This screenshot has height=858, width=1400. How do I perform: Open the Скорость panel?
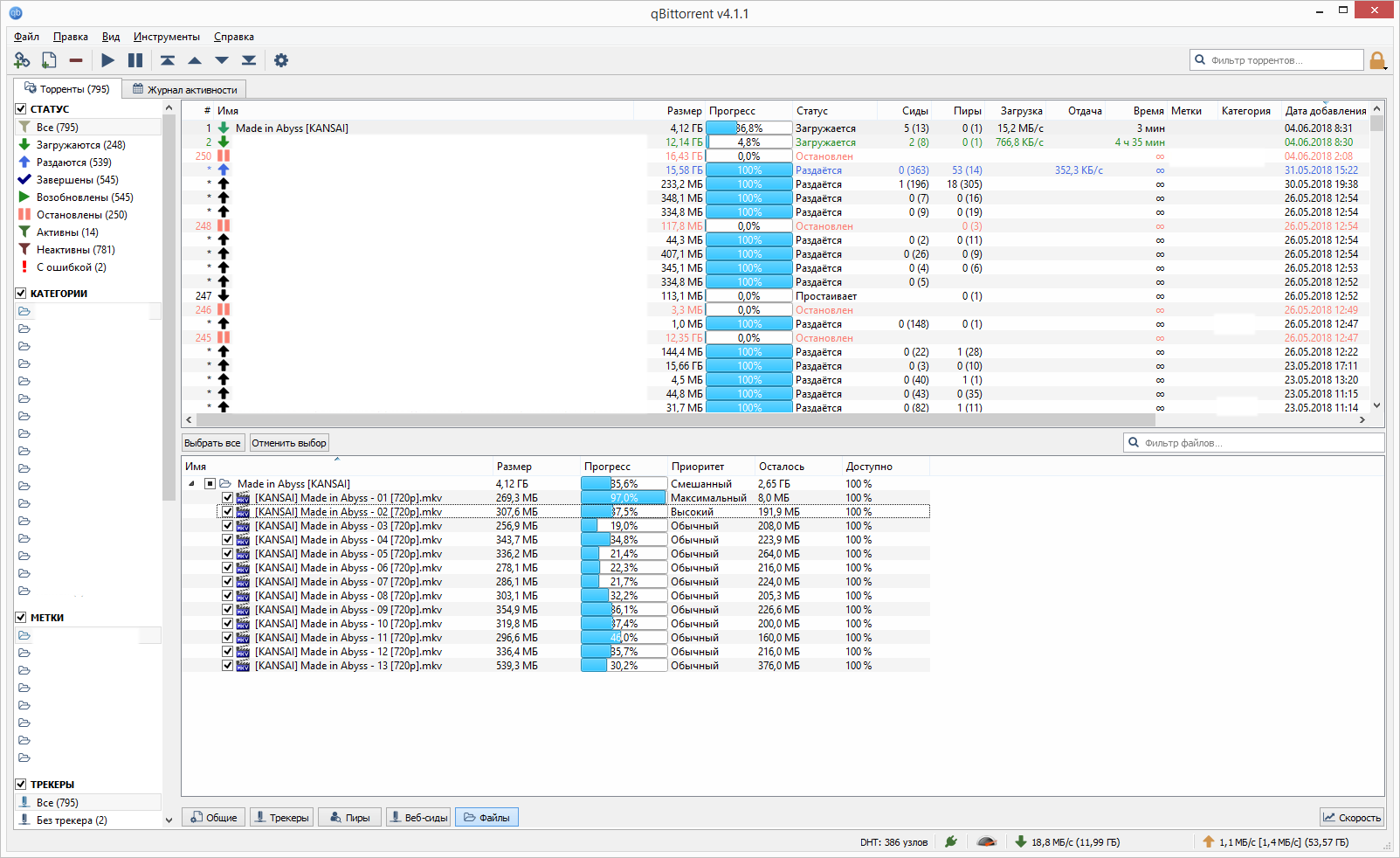click(1352, 816)
